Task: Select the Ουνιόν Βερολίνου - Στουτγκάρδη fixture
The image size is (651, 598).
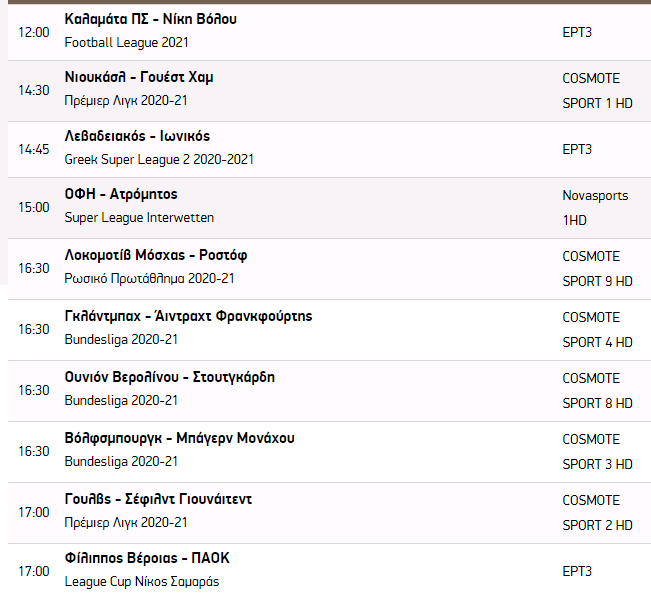Action: tap(169, 377)
